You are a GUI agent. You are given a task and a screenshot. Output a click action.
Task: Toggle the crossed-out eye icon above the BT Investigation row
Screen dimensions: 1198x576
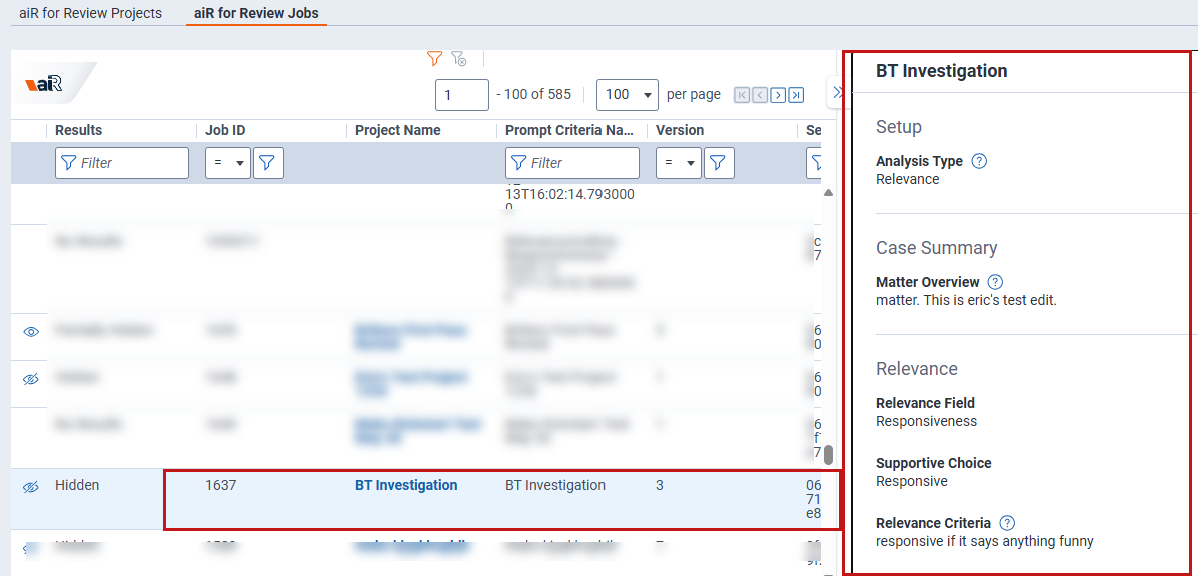[x=31, y=379]
